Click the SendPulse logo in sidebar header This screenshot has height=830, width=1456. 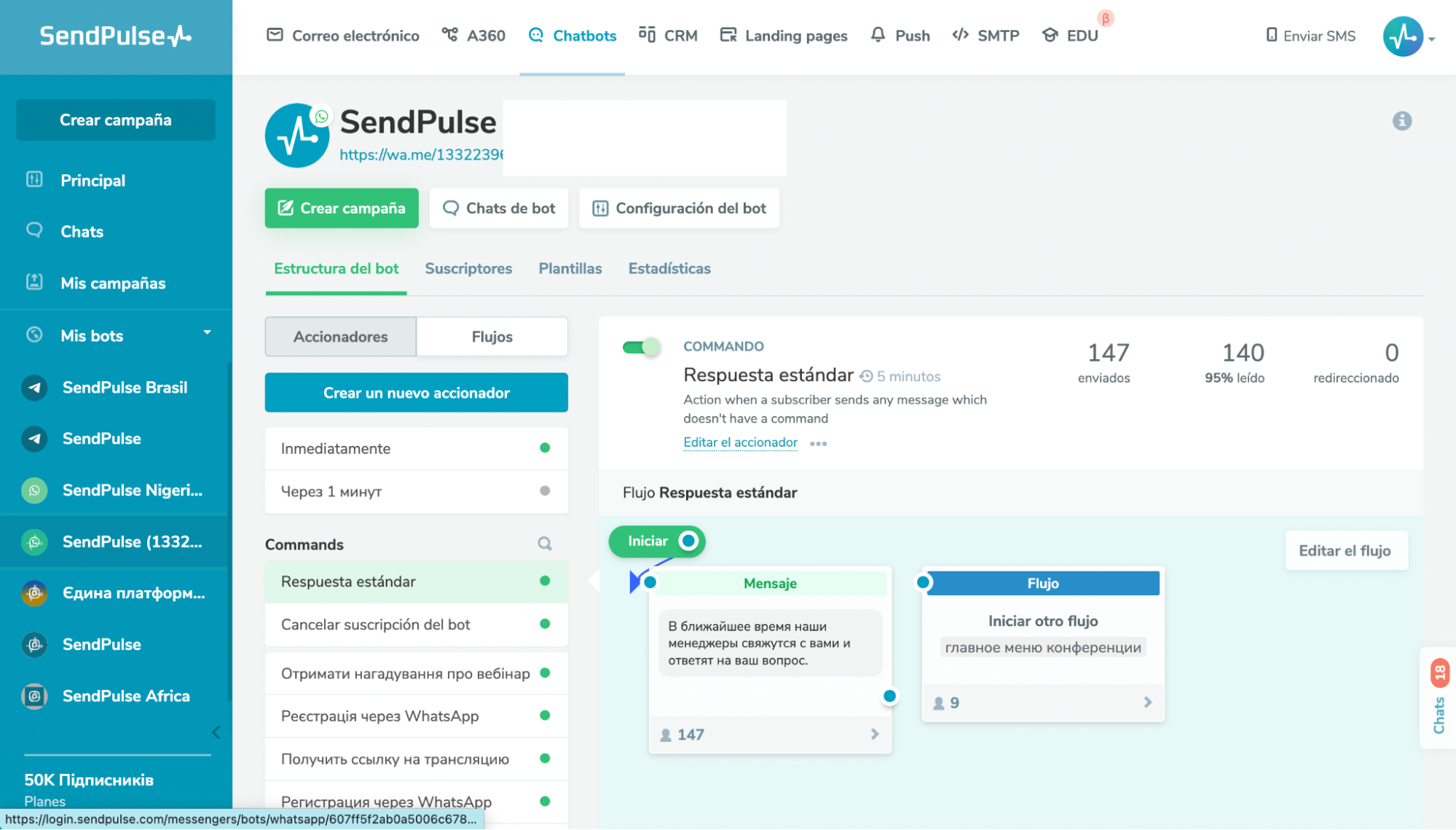click(115, 35)
